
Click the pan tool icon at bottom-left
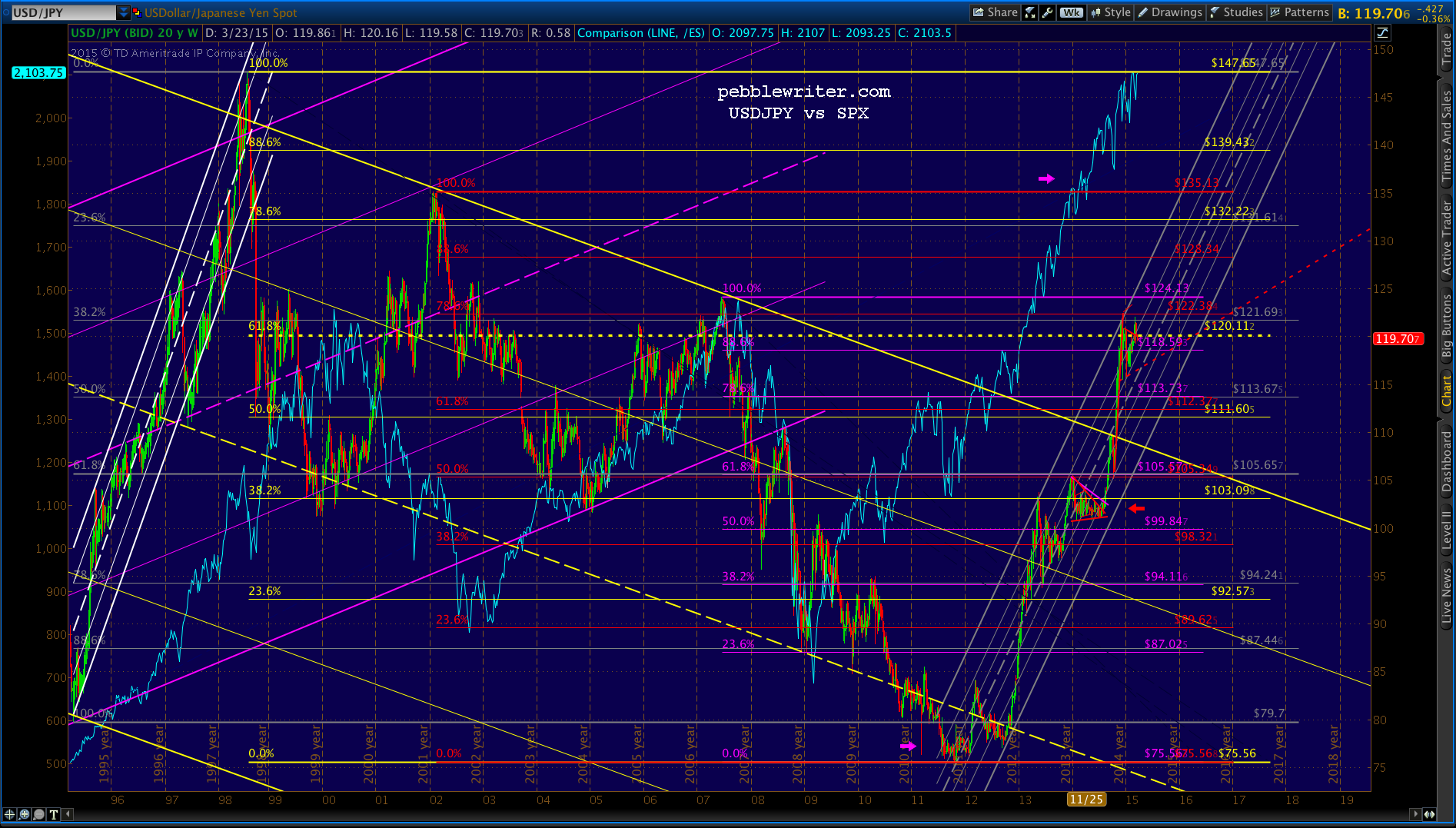click(x=25, y=814)
